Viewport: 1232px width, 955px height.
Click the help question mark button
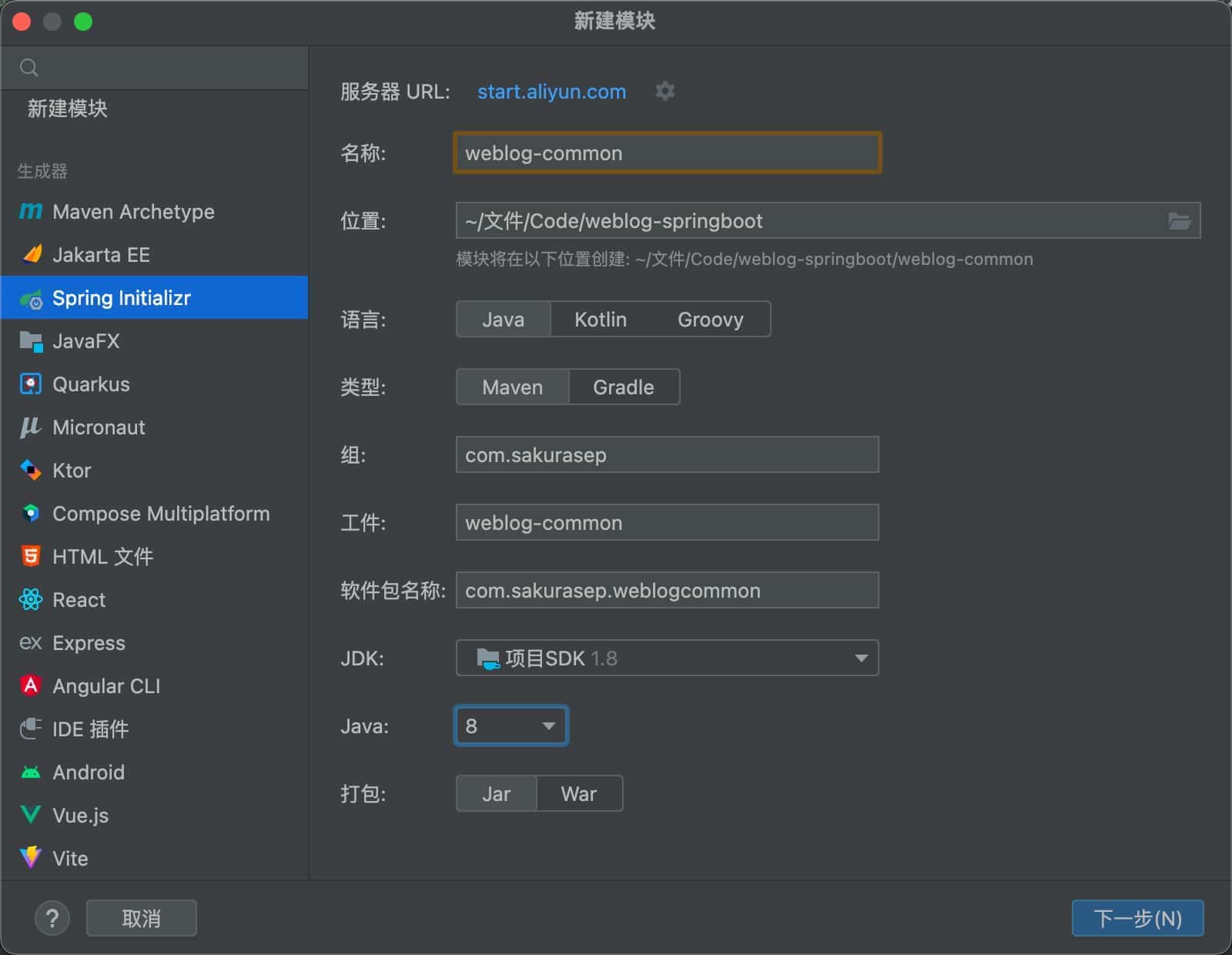(x=52, y=918)
